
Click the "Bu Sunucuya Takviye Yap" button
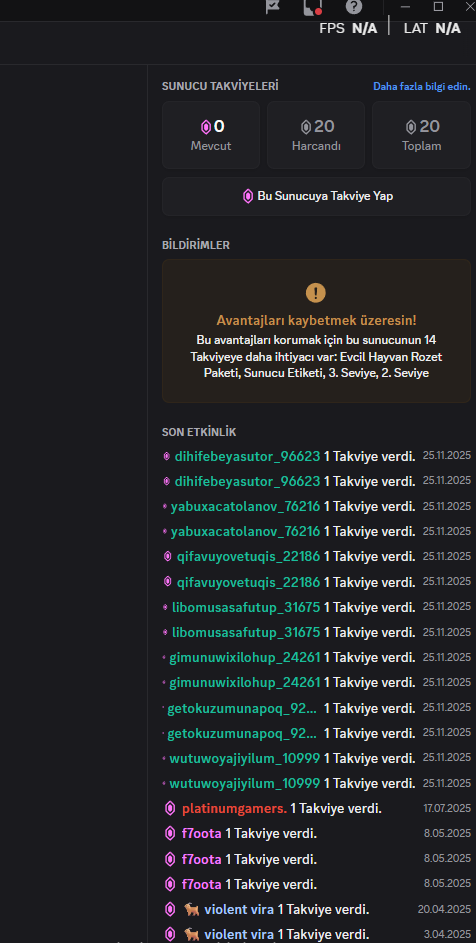[317, 196]
